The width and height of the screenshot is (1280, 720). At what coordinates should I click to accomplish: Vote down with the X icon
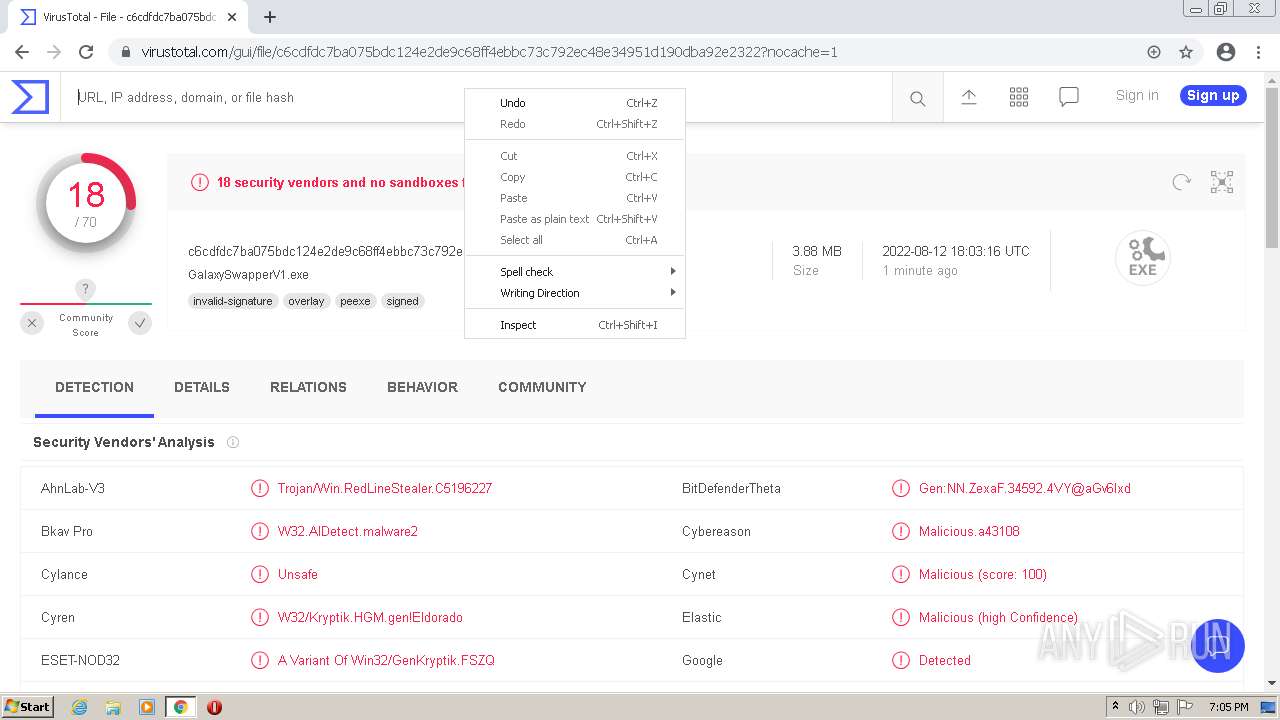pos(32,323)
